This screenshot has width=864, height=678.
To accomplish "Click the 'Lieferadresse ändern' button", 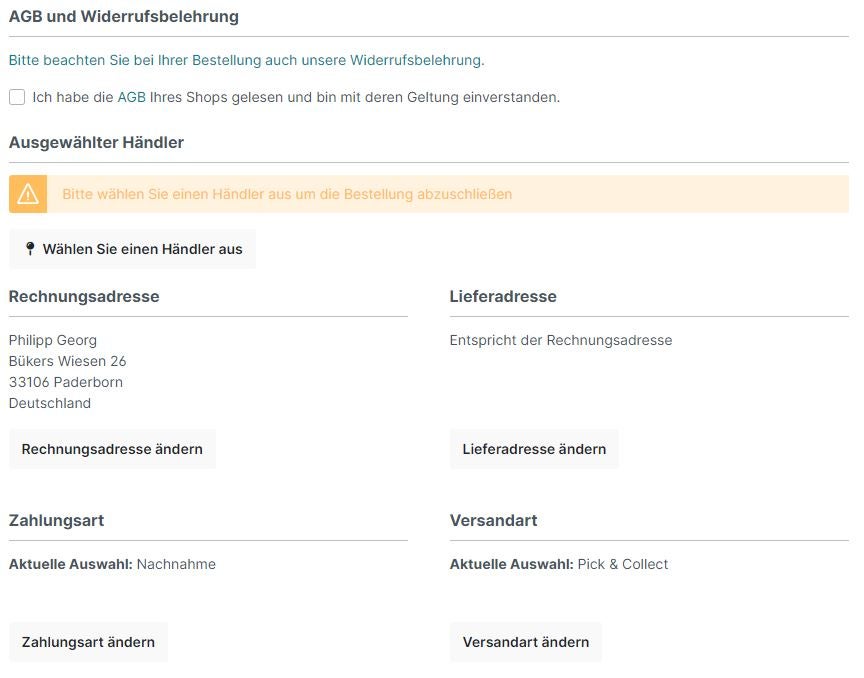I will (534, 449).
